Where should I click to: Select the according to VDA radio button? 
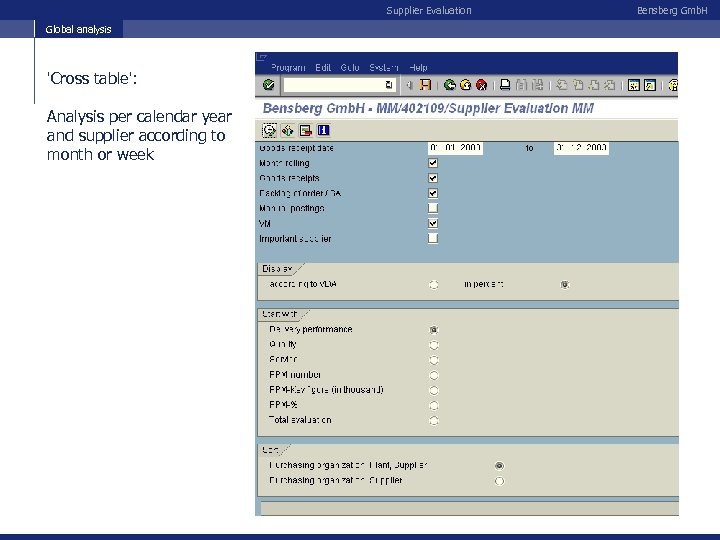[433, 285]
